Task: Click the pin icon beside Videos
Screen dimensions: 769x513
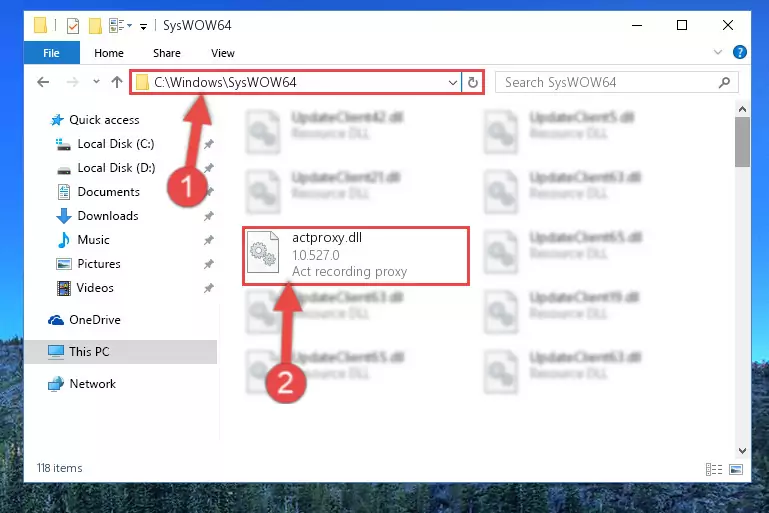Action: (209, 288)
